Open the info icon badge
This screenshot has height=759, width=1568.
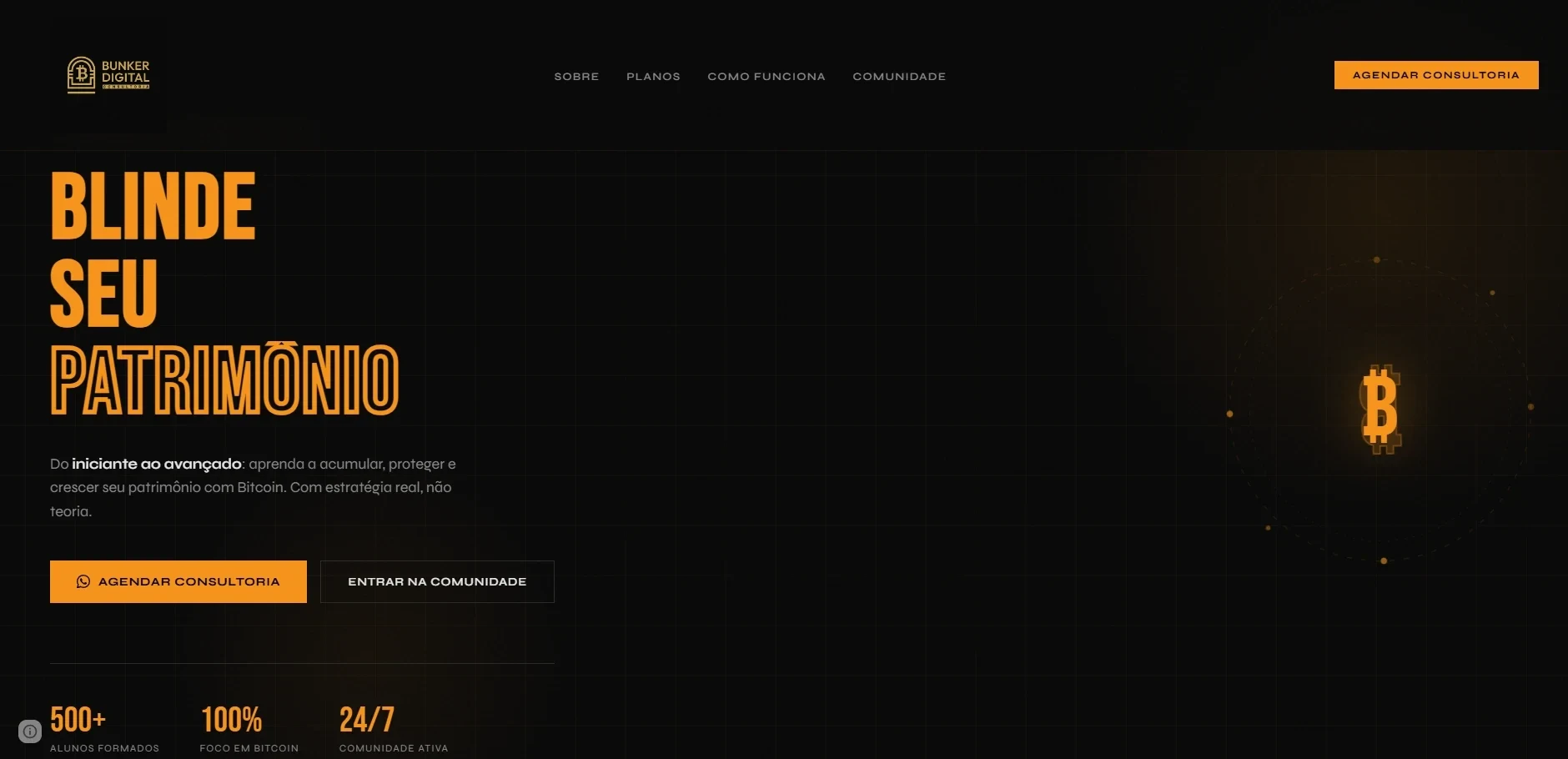(30, 731)
